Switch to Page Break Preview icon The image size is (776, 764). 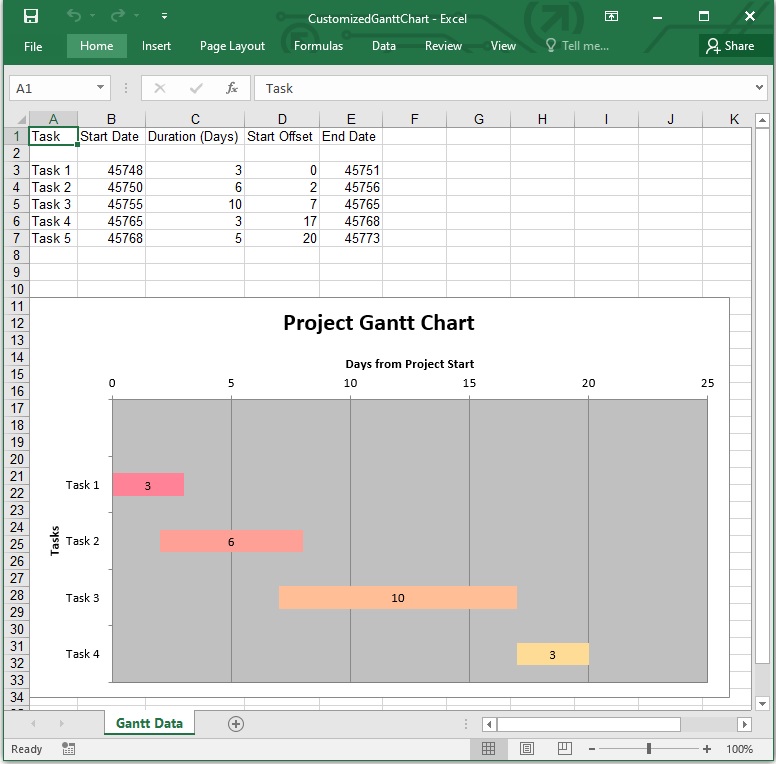[x=565, y=748]
